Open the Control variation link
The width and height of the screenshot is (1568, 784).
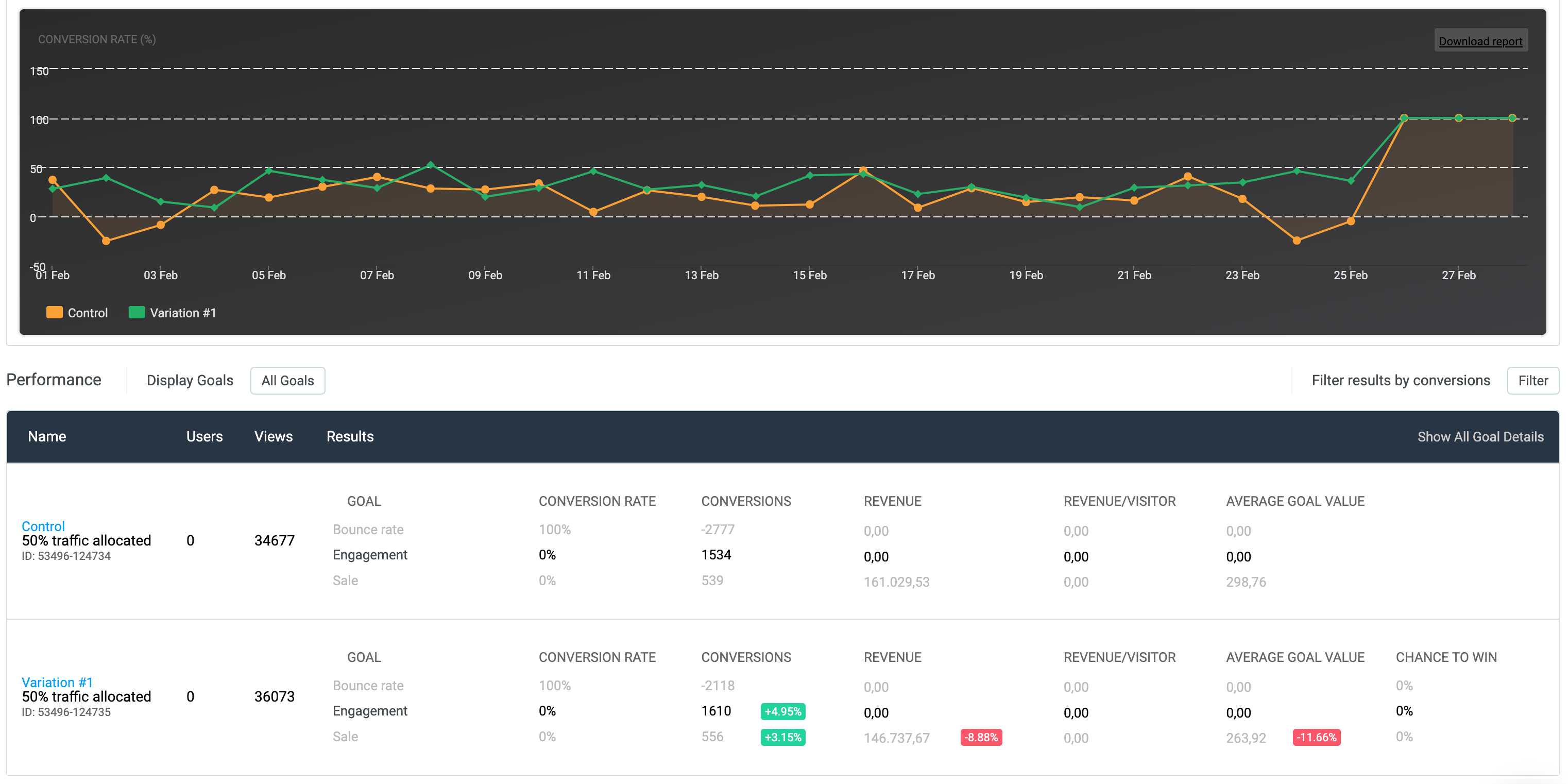click(x=43, y=526)
